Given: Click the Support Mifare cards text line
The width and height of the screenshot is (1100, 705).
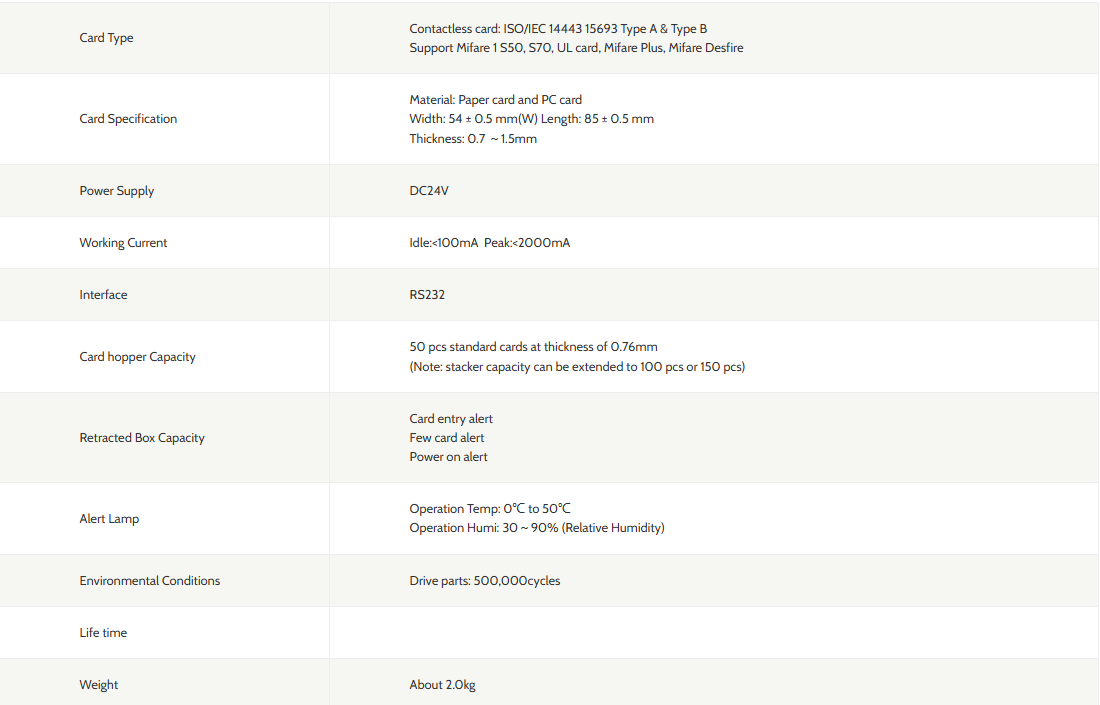Looking at the screenshot, I should [576, 48].
